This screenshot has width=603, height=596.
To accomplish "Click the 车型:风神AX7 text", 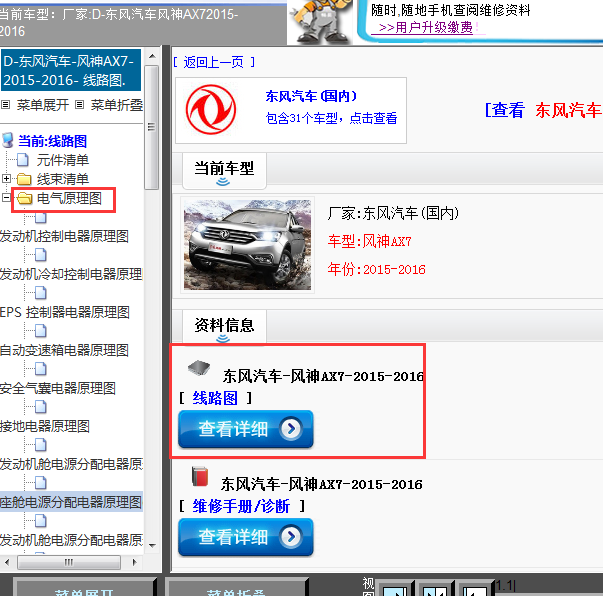I will click(370, 241).
